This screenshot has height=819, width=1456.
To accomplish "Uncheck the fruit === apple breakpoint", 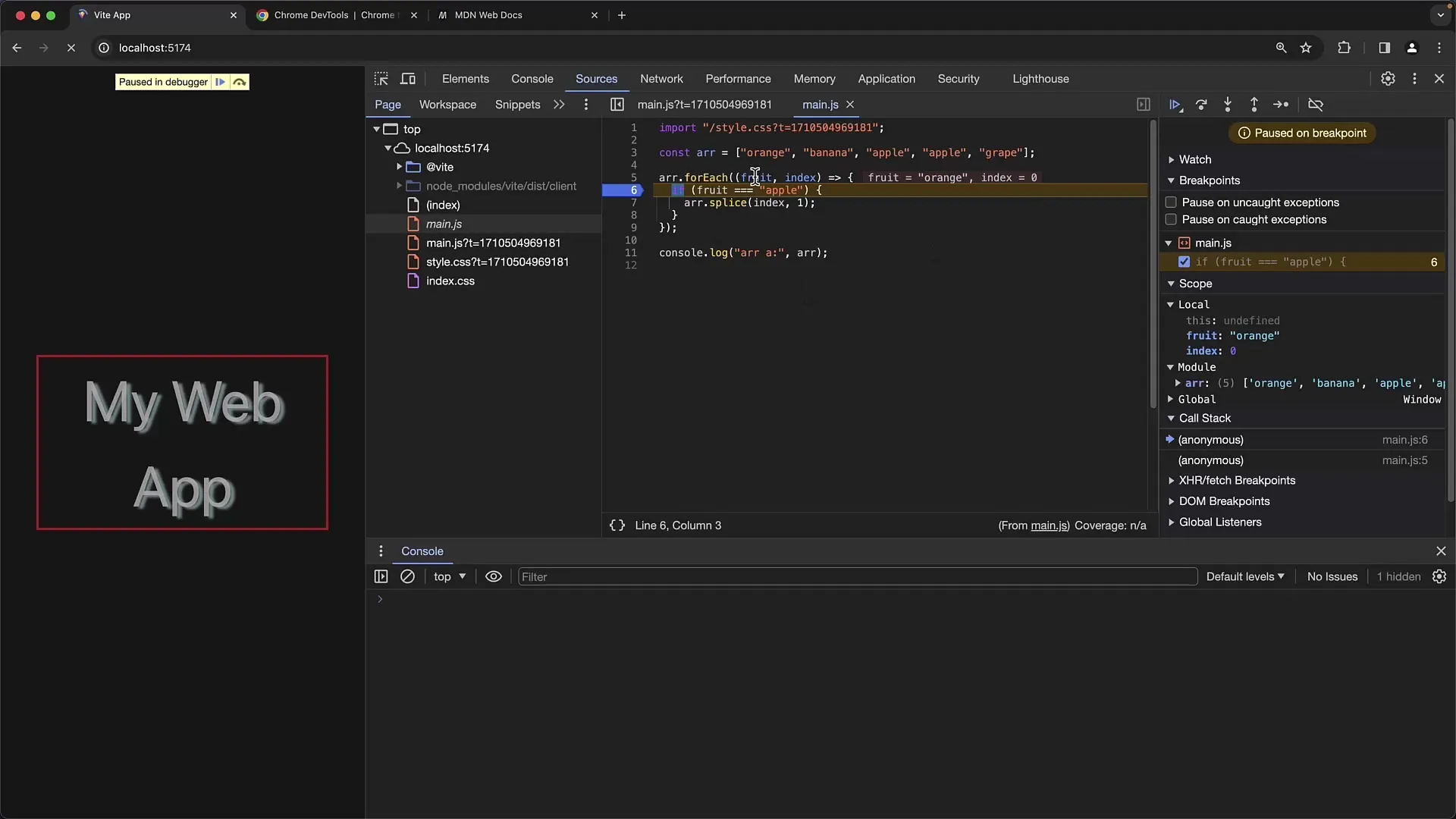I will [x=1184, y=262].
